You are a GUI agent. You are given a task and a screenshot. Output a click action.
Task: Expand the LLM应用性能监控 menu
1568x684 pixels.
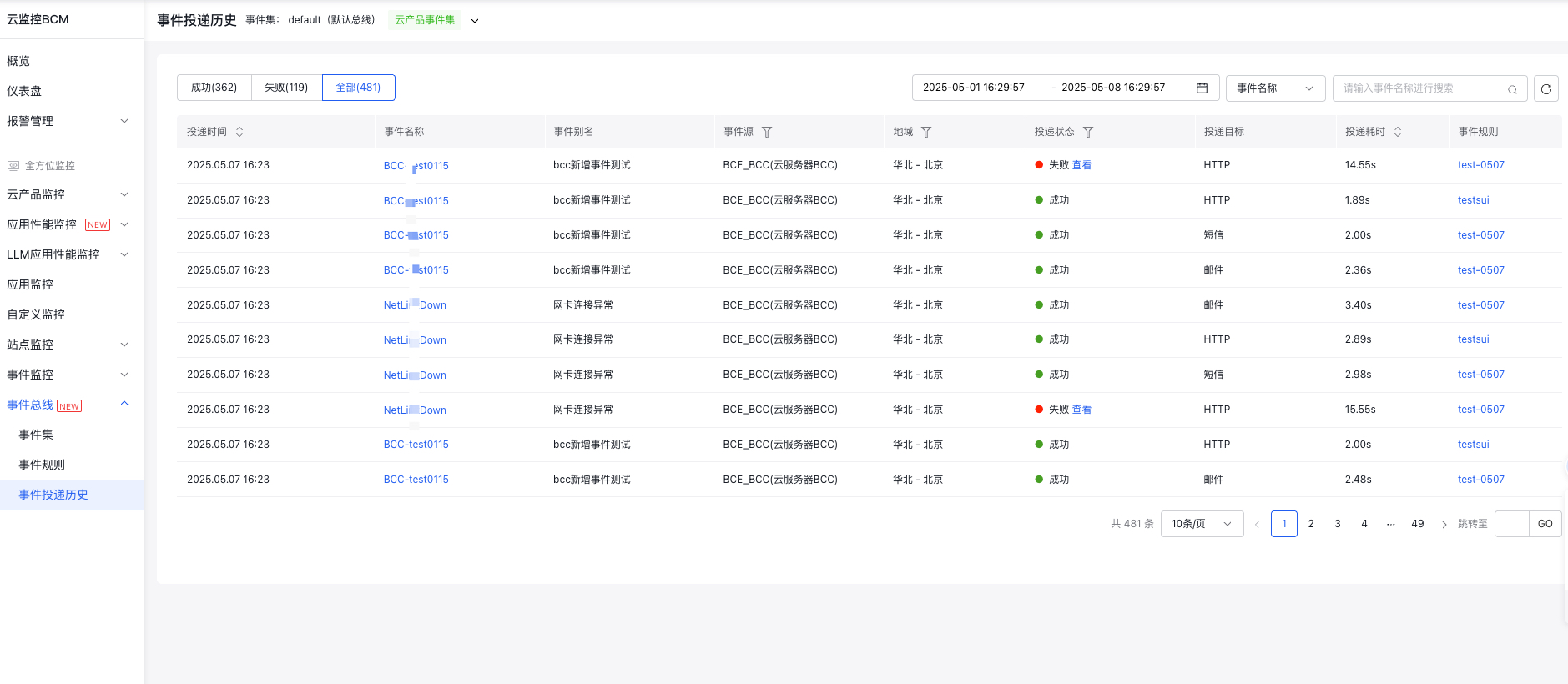point(124,254)
